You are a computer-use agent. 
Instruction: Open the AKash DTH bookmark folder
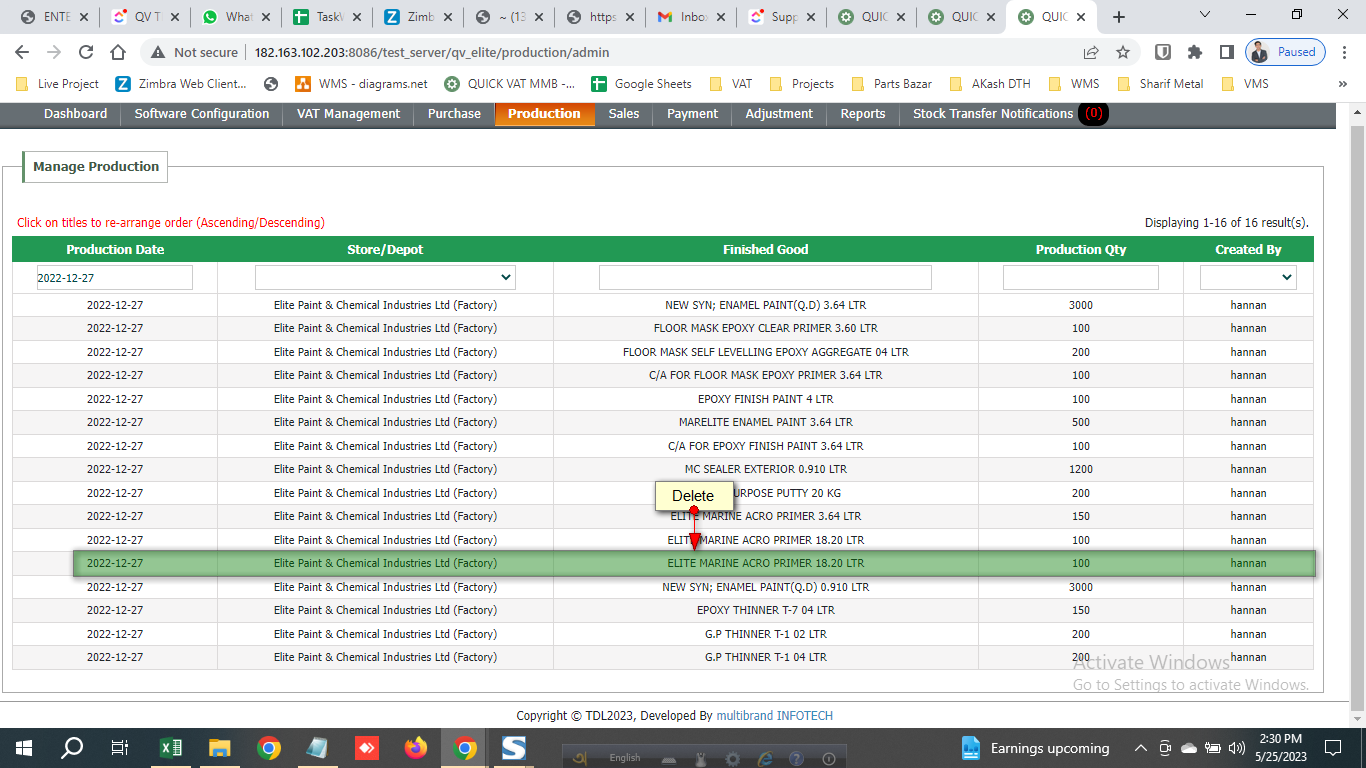989,84
